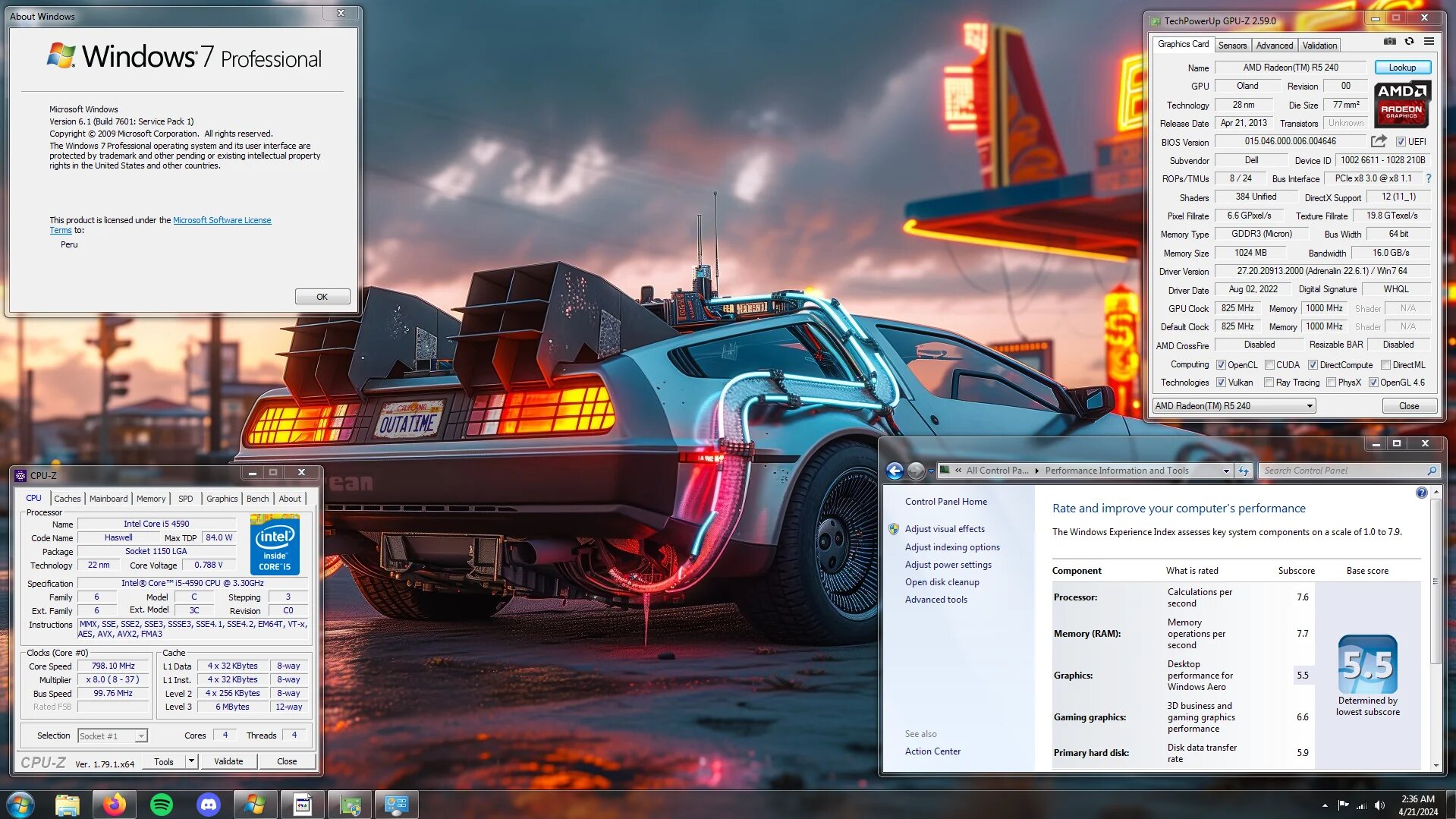Toggle the Ray Tracing checkbox

click(x=1269, y=383)
